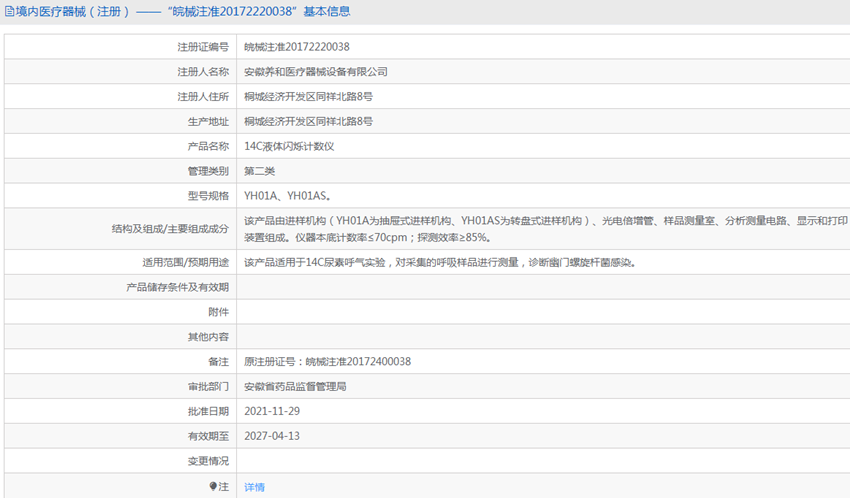Select the remark 原注册证号：皖械注准20172400038
This screenshot has width=850, height=498.
[x=327, y=362]
